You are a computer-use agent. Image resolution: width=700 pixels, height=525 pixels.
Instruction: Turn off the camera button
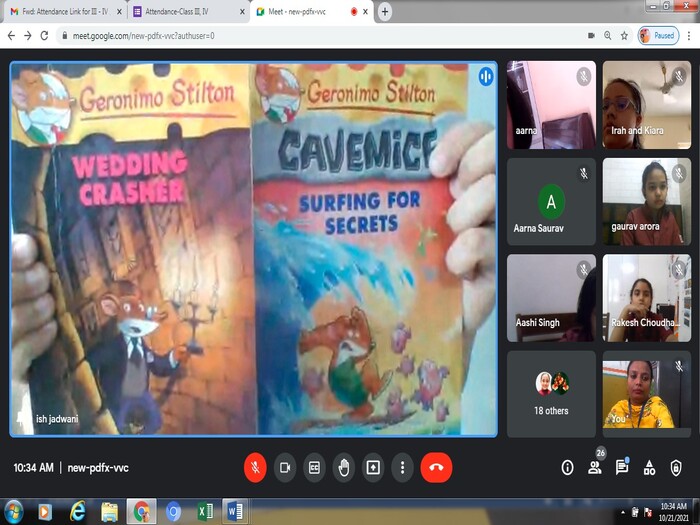pyautogui.click(x=285, y=467)
